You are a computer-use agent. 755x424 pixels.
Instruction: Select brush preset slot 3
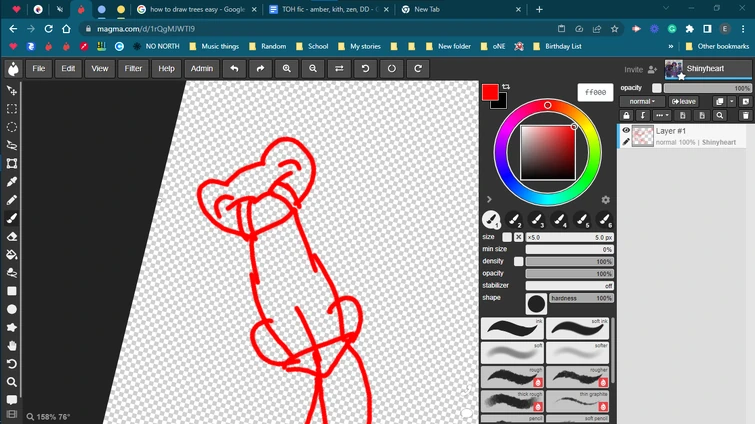(x=536, y=220)
